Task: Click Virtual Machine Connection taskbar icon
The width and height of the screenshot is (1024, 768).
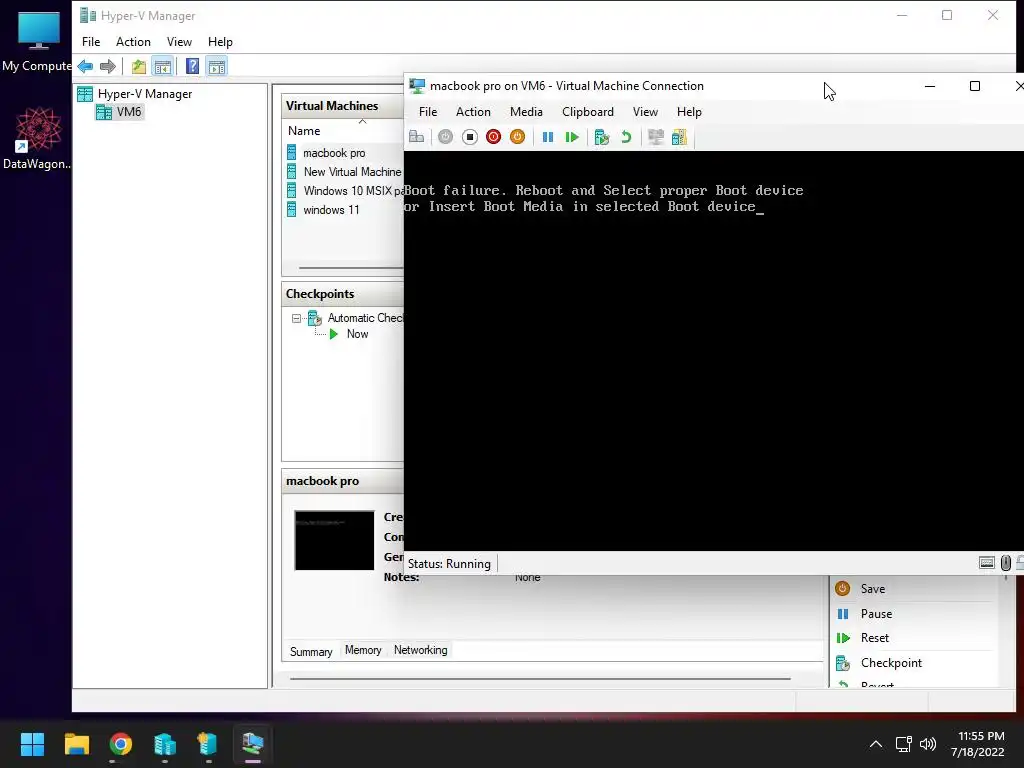Action: (252, 744)
